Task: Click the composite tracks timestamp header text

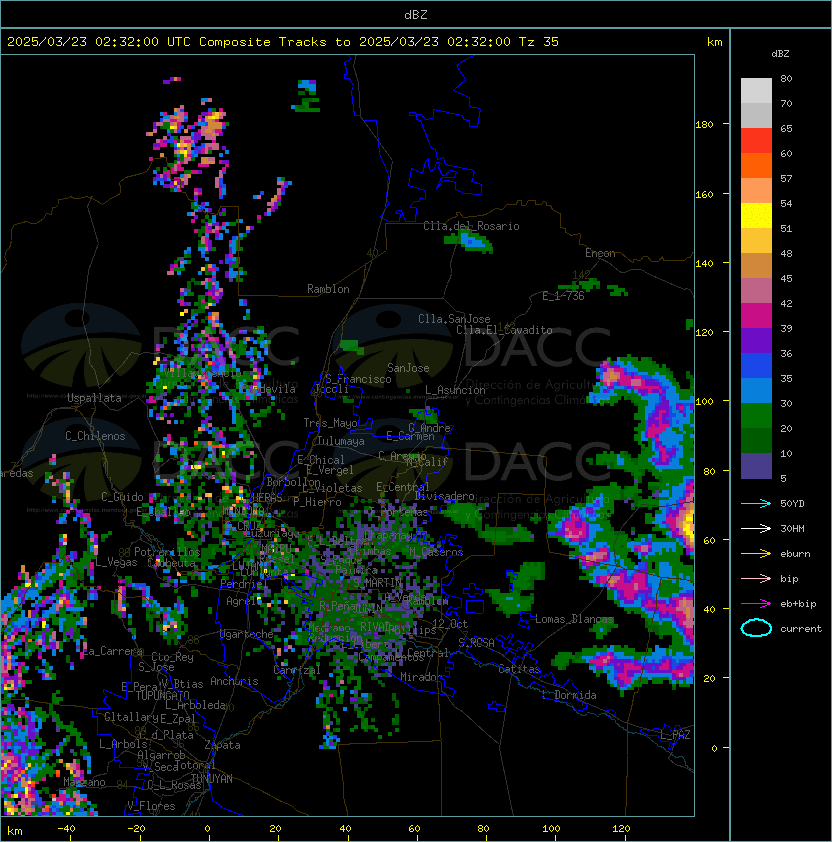Action: pos(283,42)
